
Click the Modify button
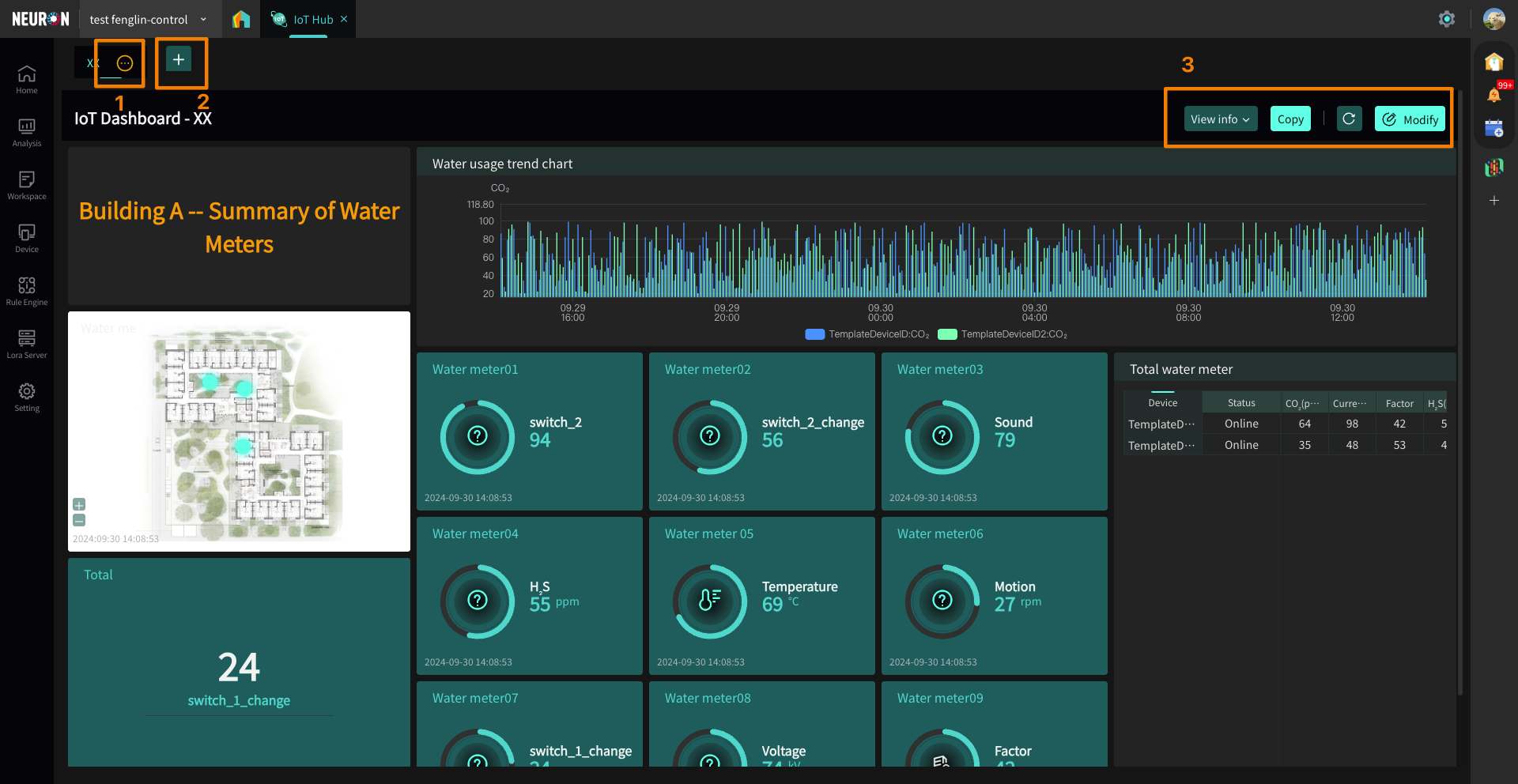click(x=1410, y=119)
